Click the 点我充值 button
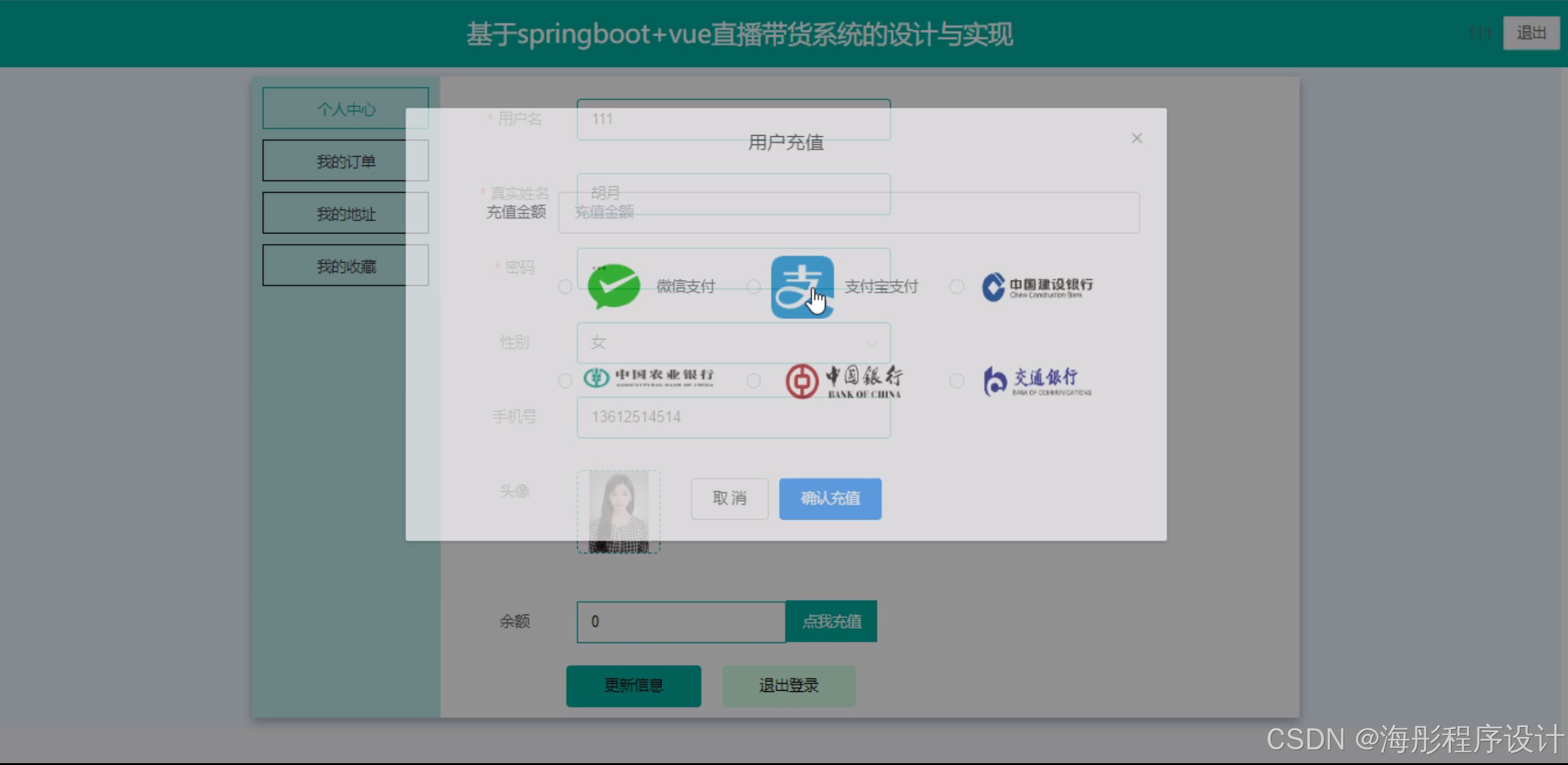This screenshot has height=765, width=1568. coord(831,621)
